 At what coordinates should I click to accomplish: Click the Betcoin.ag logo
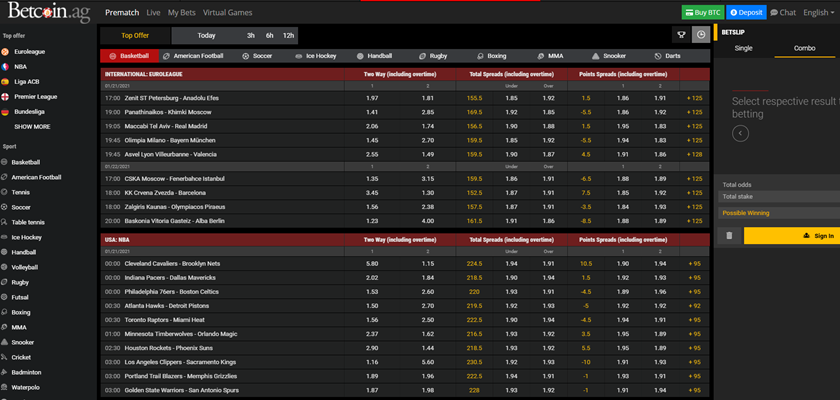point(49,12)
